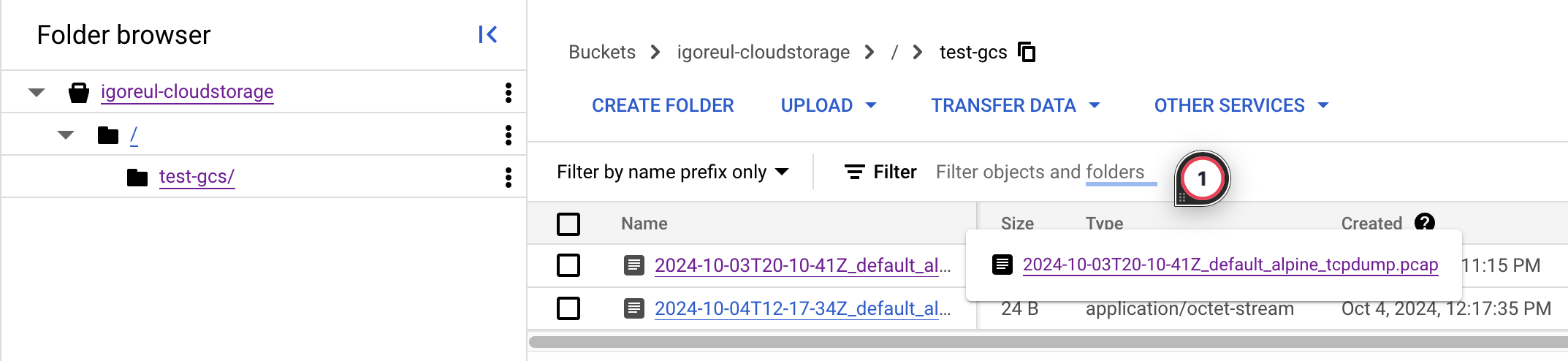Click the help icon next to Created

pos(1424,221)
